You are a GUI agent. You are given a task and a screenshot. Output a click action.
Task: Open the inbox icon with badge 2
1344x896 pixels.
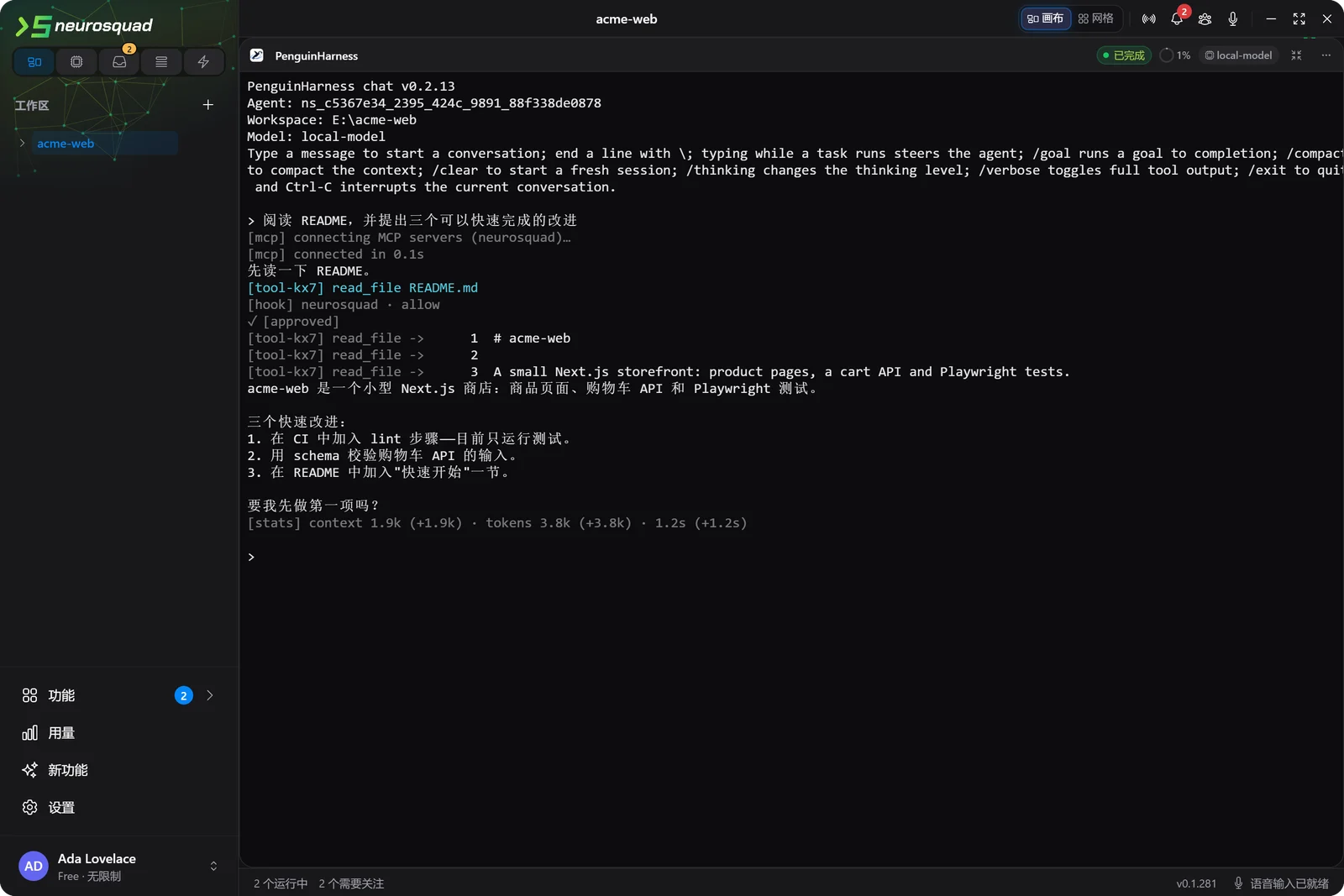point(119,62)
